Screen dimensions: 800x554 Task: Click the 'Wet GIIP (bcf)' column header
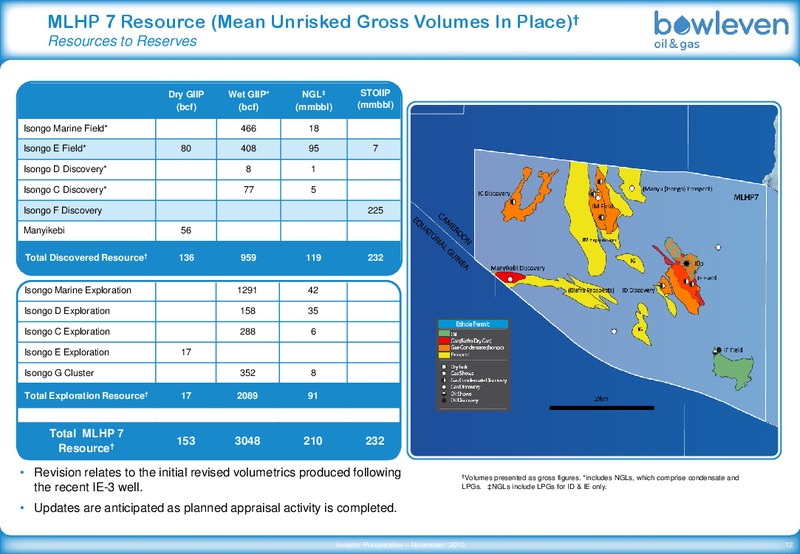(248, 100)
